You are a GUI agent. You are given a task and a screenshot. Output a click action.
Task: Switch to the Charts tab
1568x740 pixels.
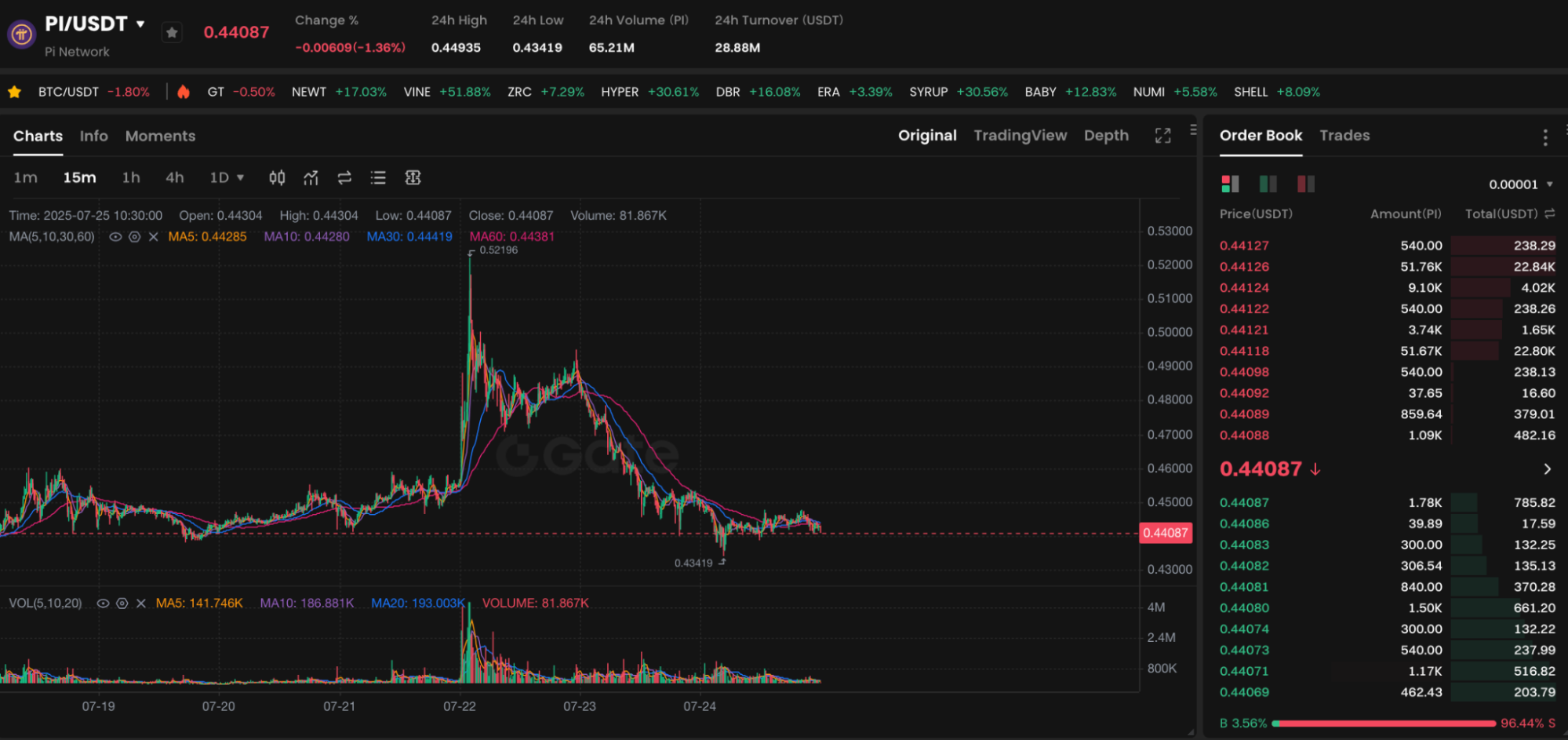(38, 136)
